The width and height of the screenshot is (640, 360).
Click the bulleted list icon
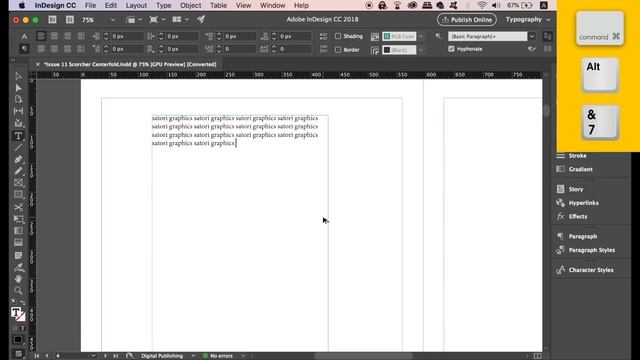(x=323, y=36)
